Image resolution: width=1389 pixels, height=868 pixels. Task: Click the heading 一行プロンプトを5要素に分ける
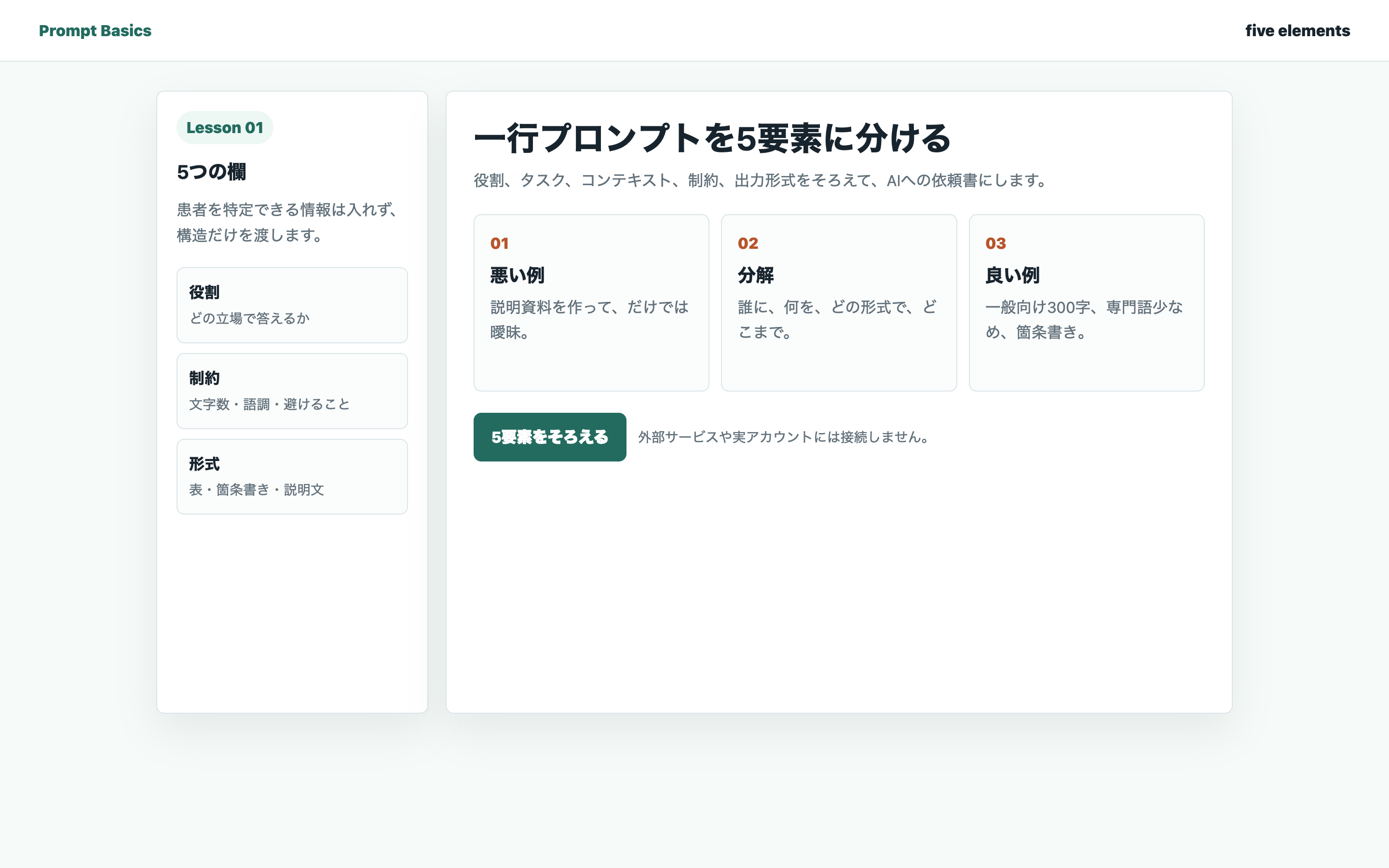(x=712, y=138)
